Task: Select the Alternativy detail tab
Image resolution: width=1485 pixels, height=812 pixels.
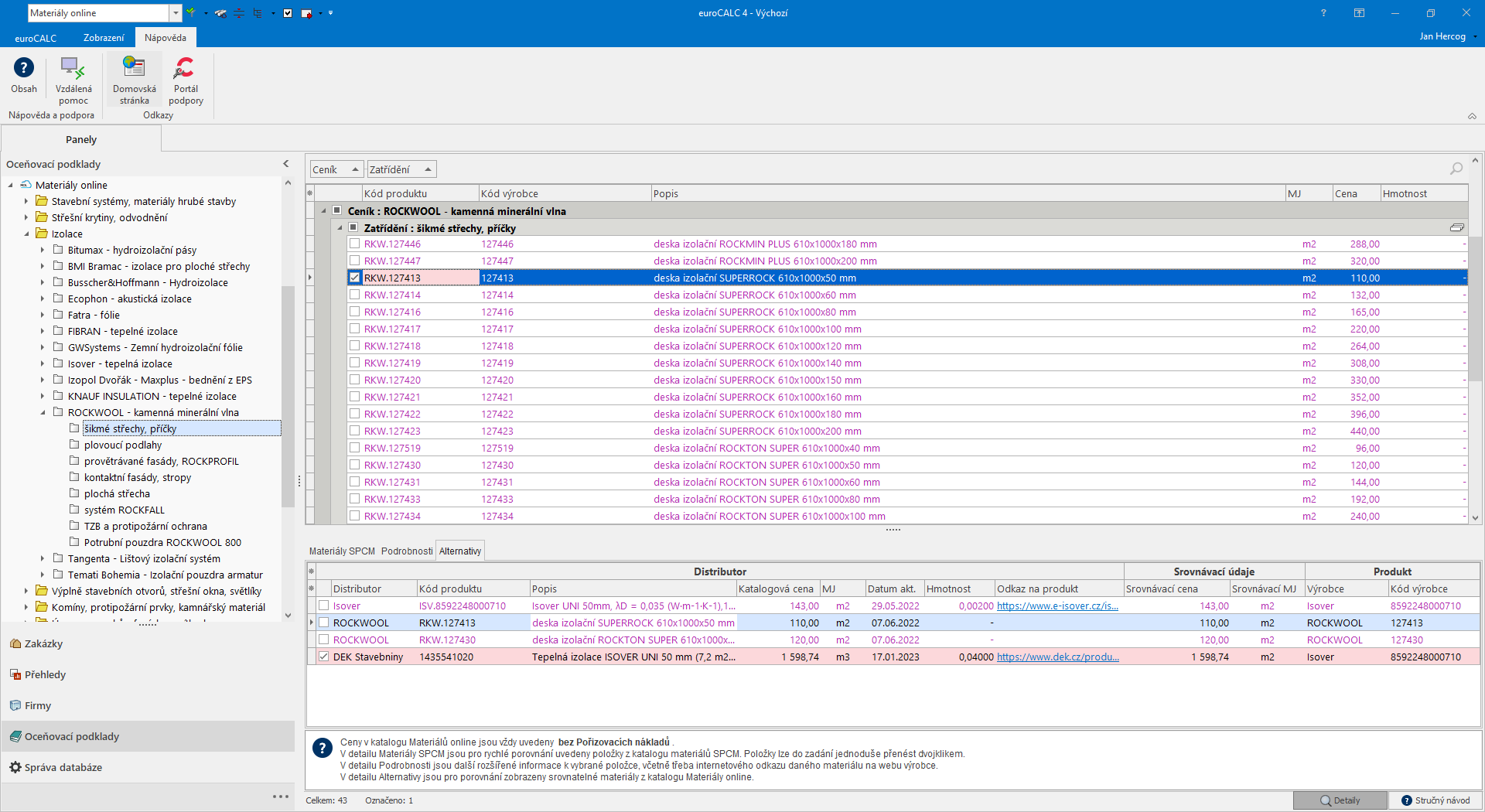Action: [460, 551]
